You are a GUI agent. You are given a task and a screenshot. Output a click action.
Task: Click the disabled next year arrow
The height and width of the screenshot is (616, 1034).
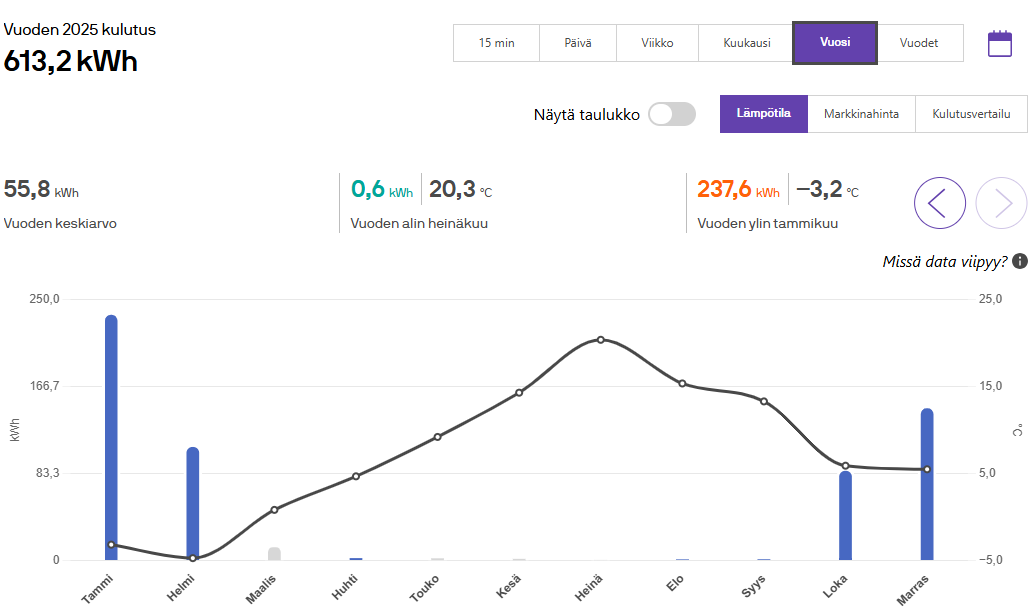pos(1001,203)
